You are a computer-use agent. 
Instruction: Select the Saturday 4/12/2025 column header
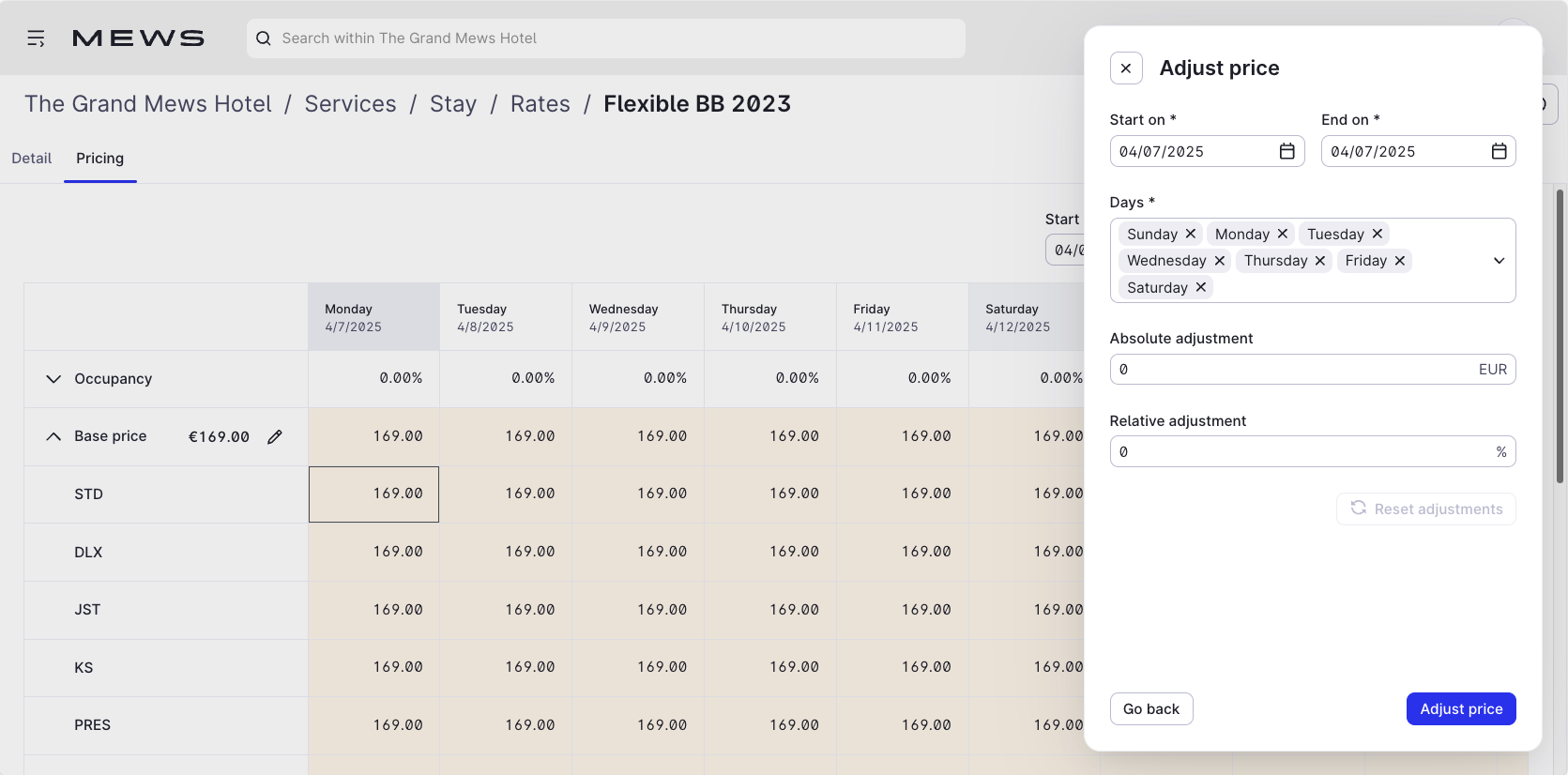tap(1027, 317)
